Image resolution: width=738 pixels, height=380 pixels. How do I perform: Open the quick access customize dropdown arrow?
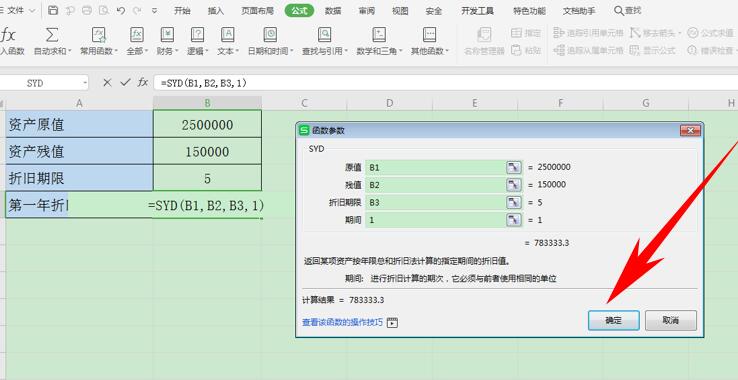coord(154,10)
